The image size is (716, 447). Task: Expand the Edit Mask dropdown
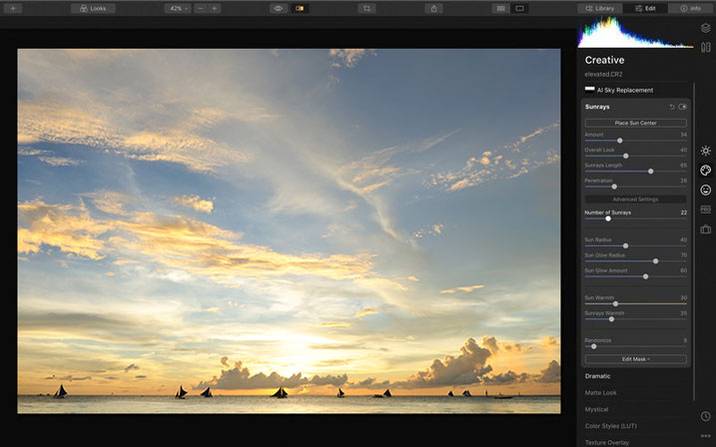(x=636, y=359)
